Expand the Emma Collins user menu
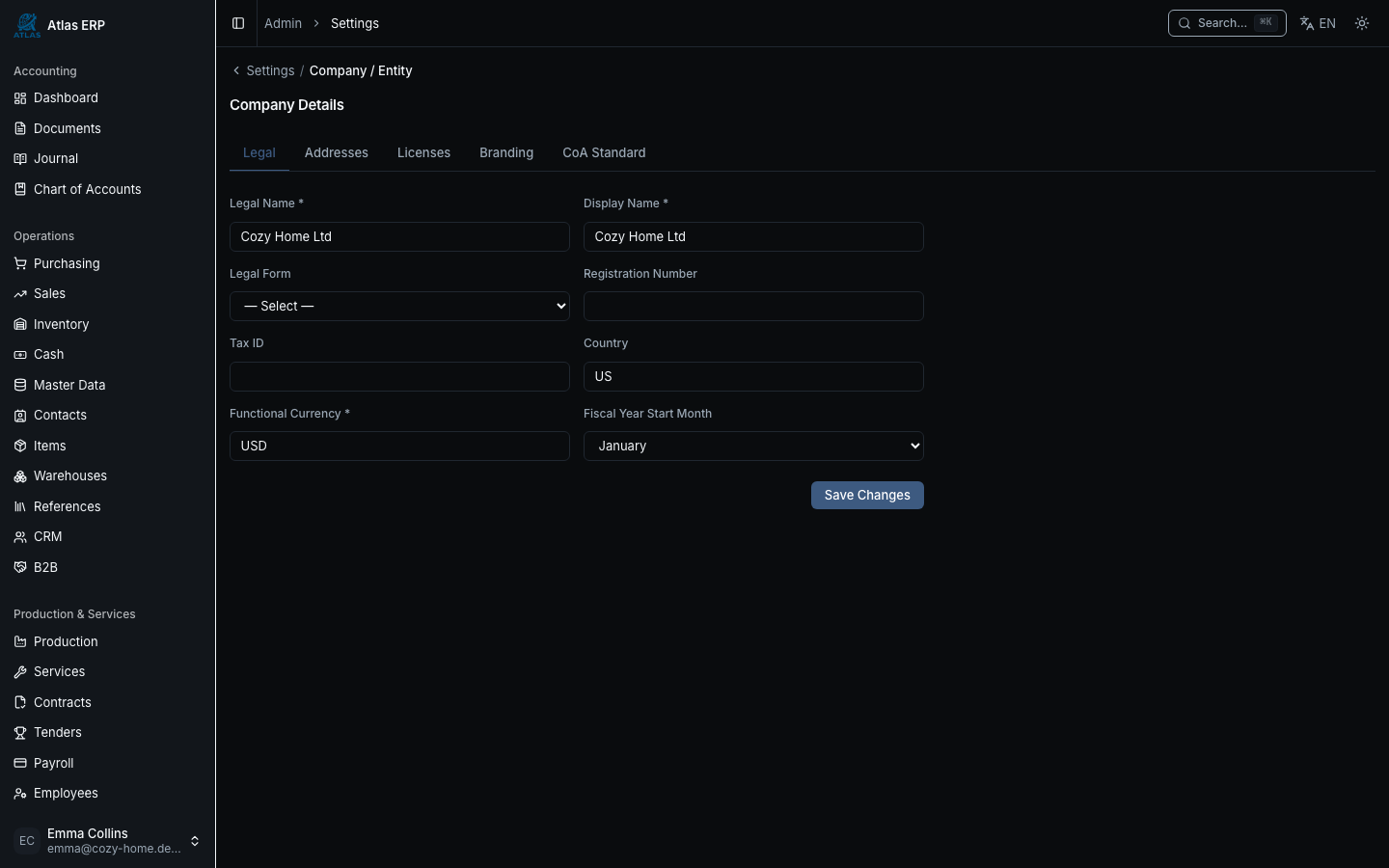1389x868 pixels. click(107, 841)
